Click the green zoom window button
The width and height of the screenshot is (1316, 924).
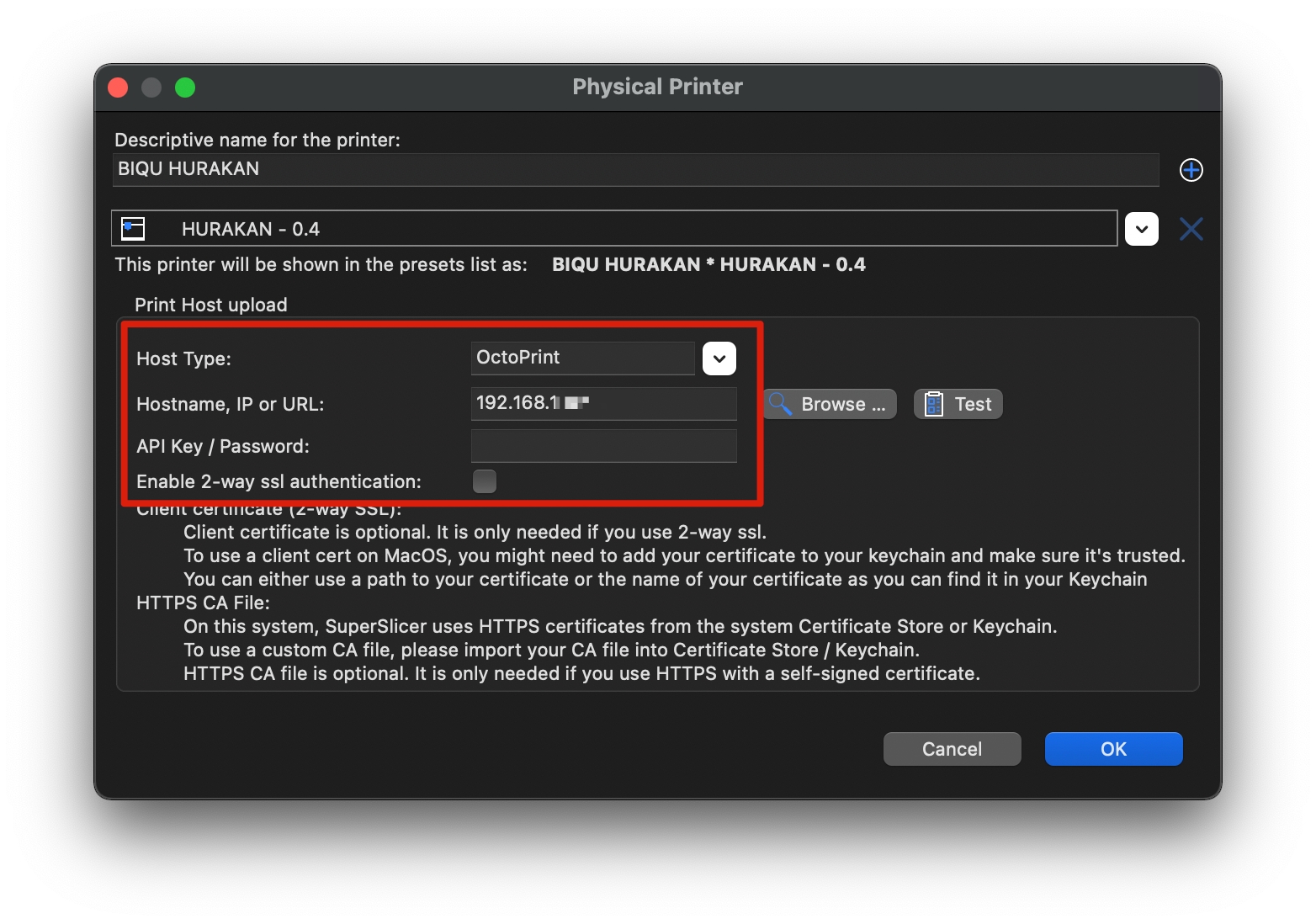click(185, 88)
